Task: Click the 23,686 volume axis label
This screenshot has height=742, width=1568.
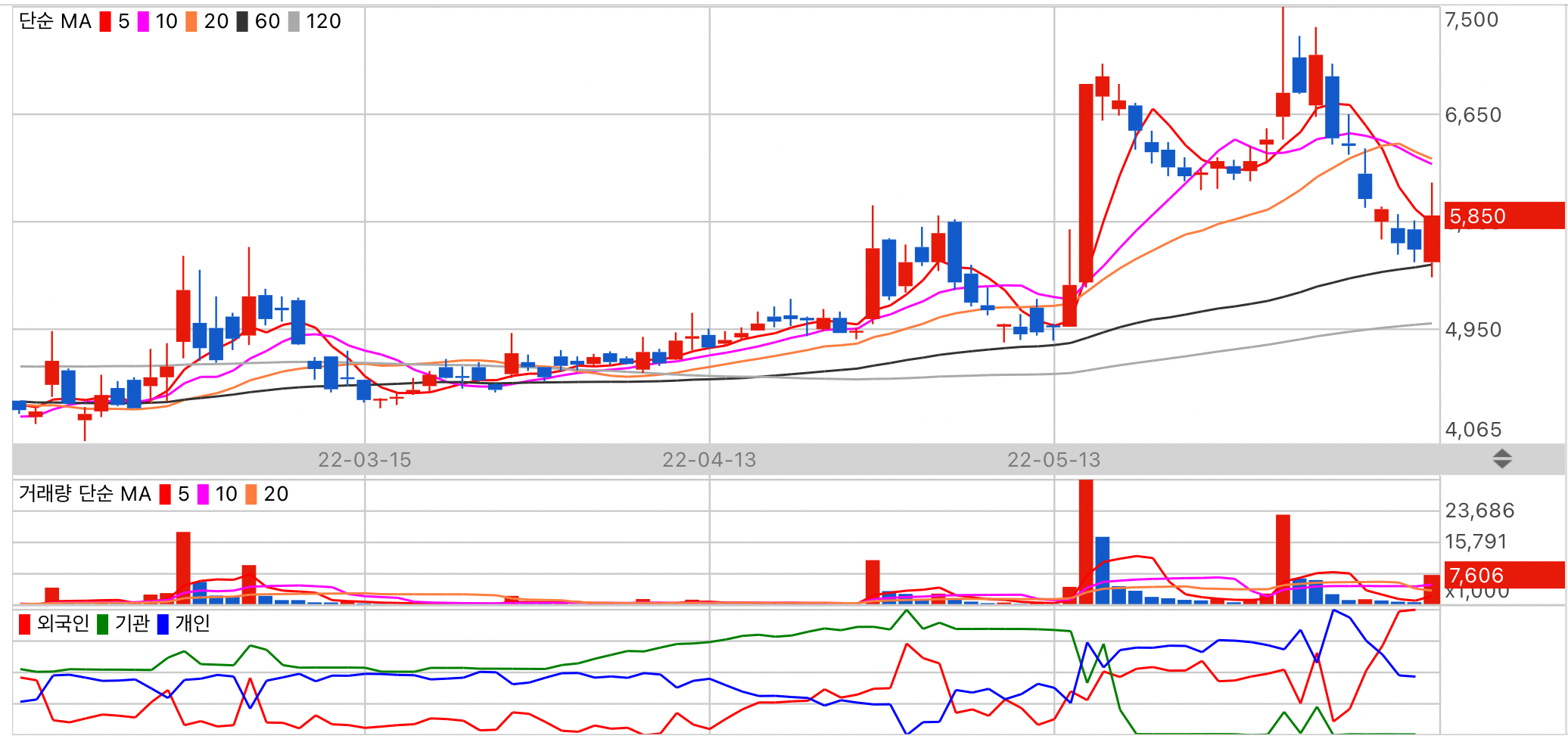Action: point(1480,511)
